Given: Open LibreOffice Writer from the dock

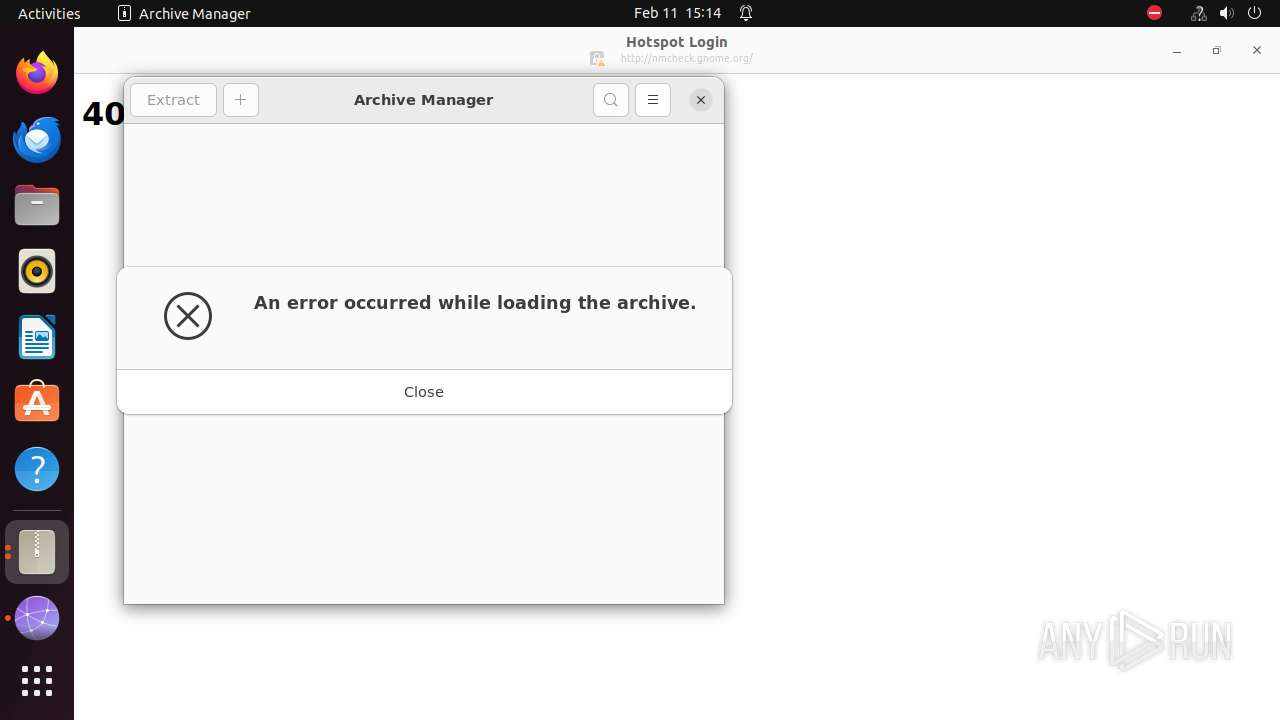Looking at the screenshot, I should 37,337.
